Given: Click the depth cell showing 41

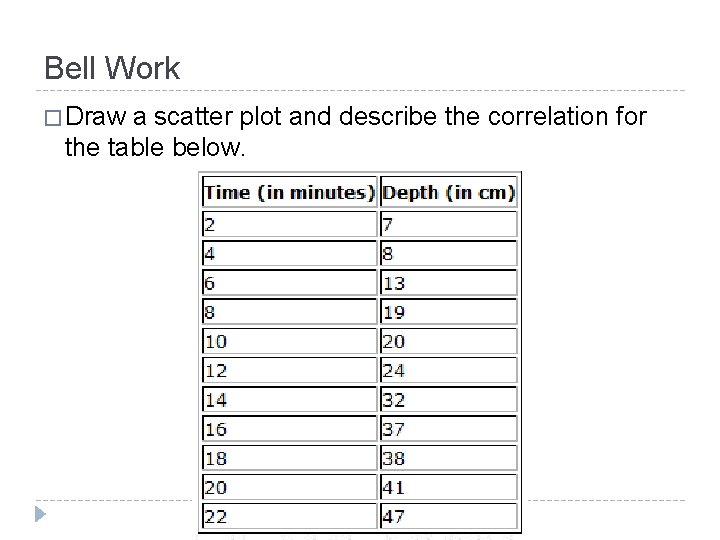Looking at the screenshot, I should click(449, 487).
